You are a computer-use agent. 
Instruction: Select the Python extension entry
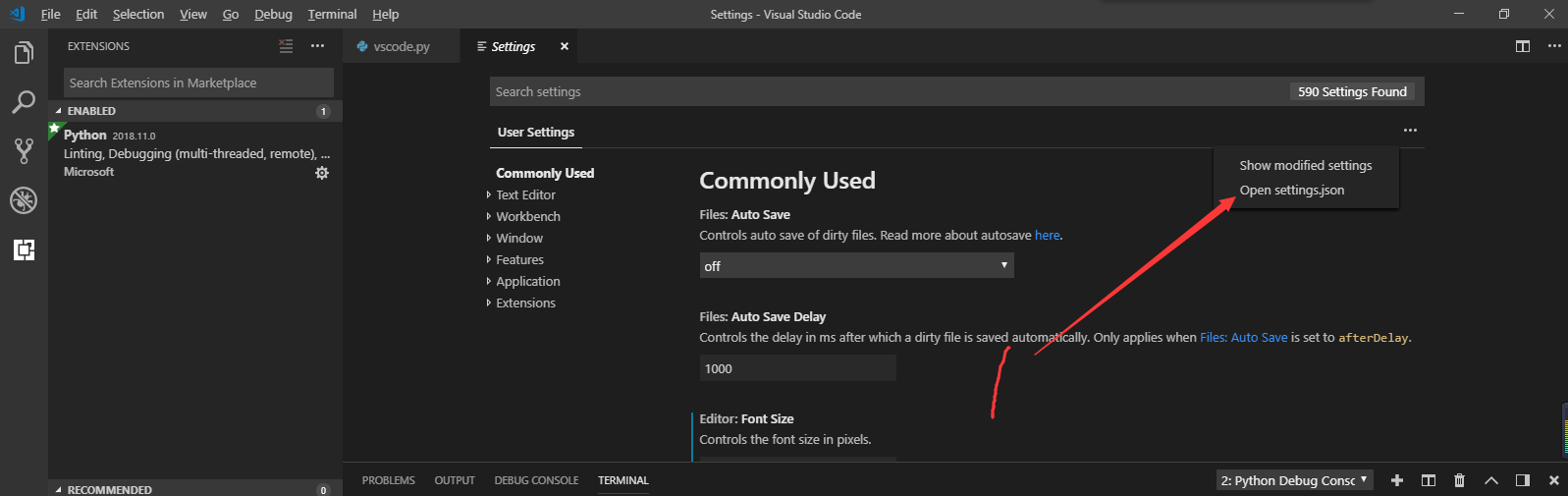(x=195, y=152)
